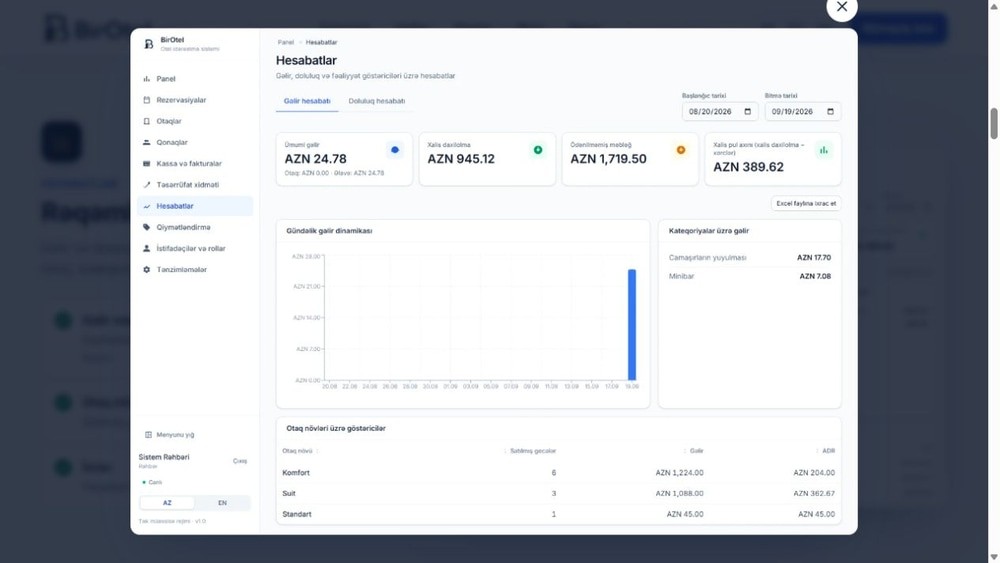Click Hesabatlar breadcrumb item

tap(321, 42)
